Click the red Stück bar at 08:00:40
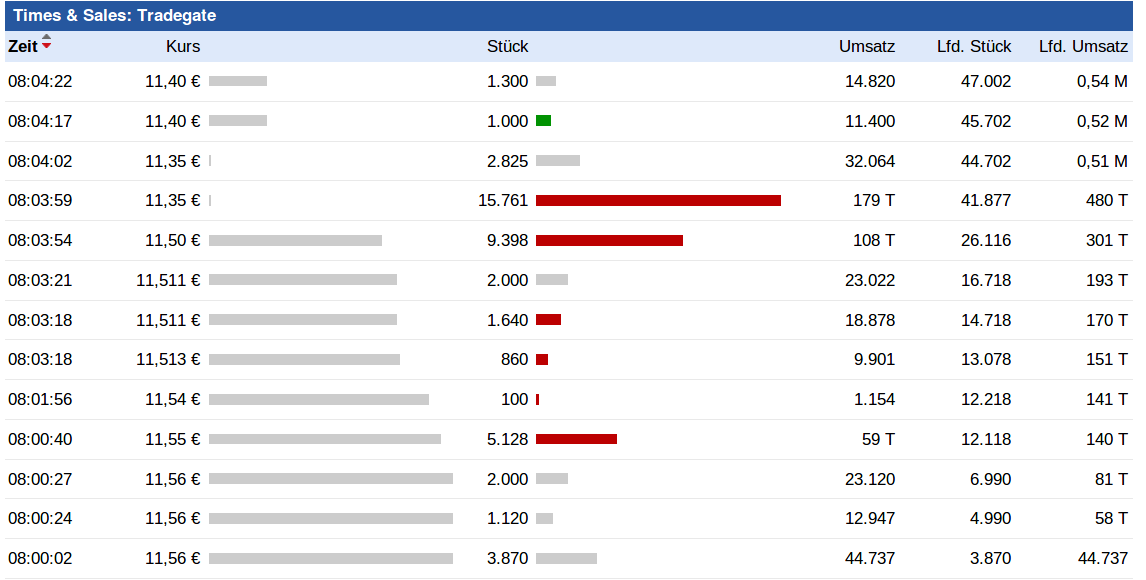Viewport: 1146px width, 580px height. (577, 438)
